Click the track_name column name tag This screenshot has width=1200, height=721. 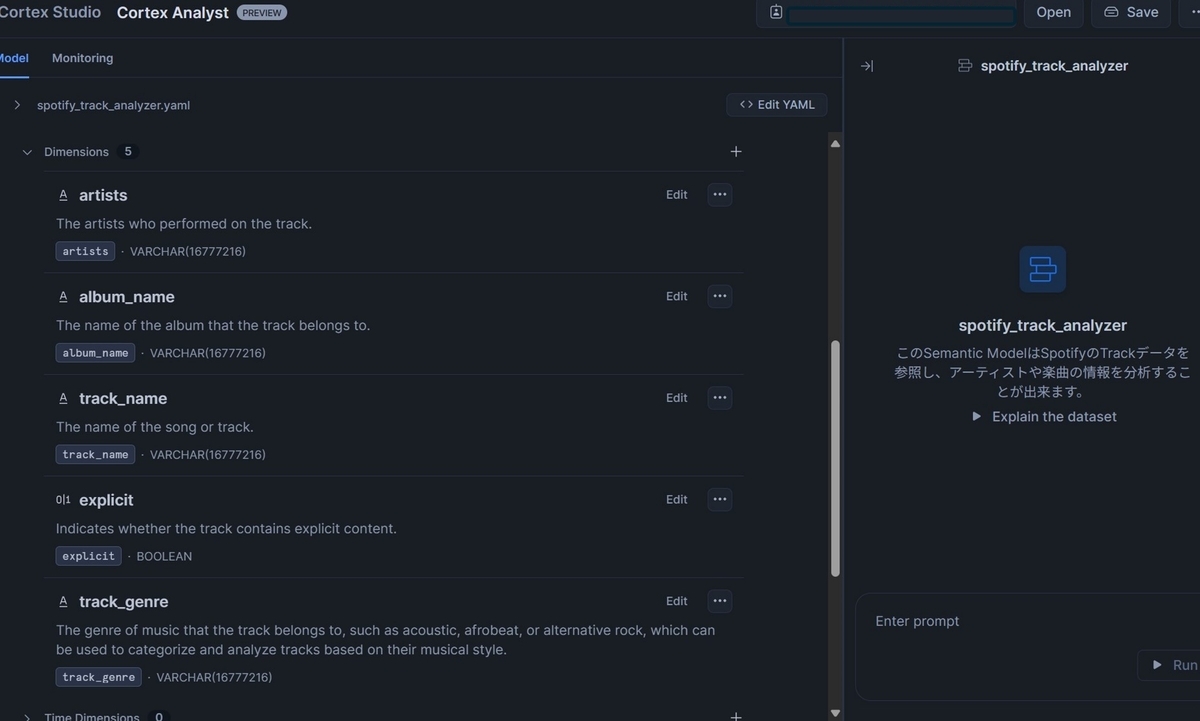(x=95, y=455)
